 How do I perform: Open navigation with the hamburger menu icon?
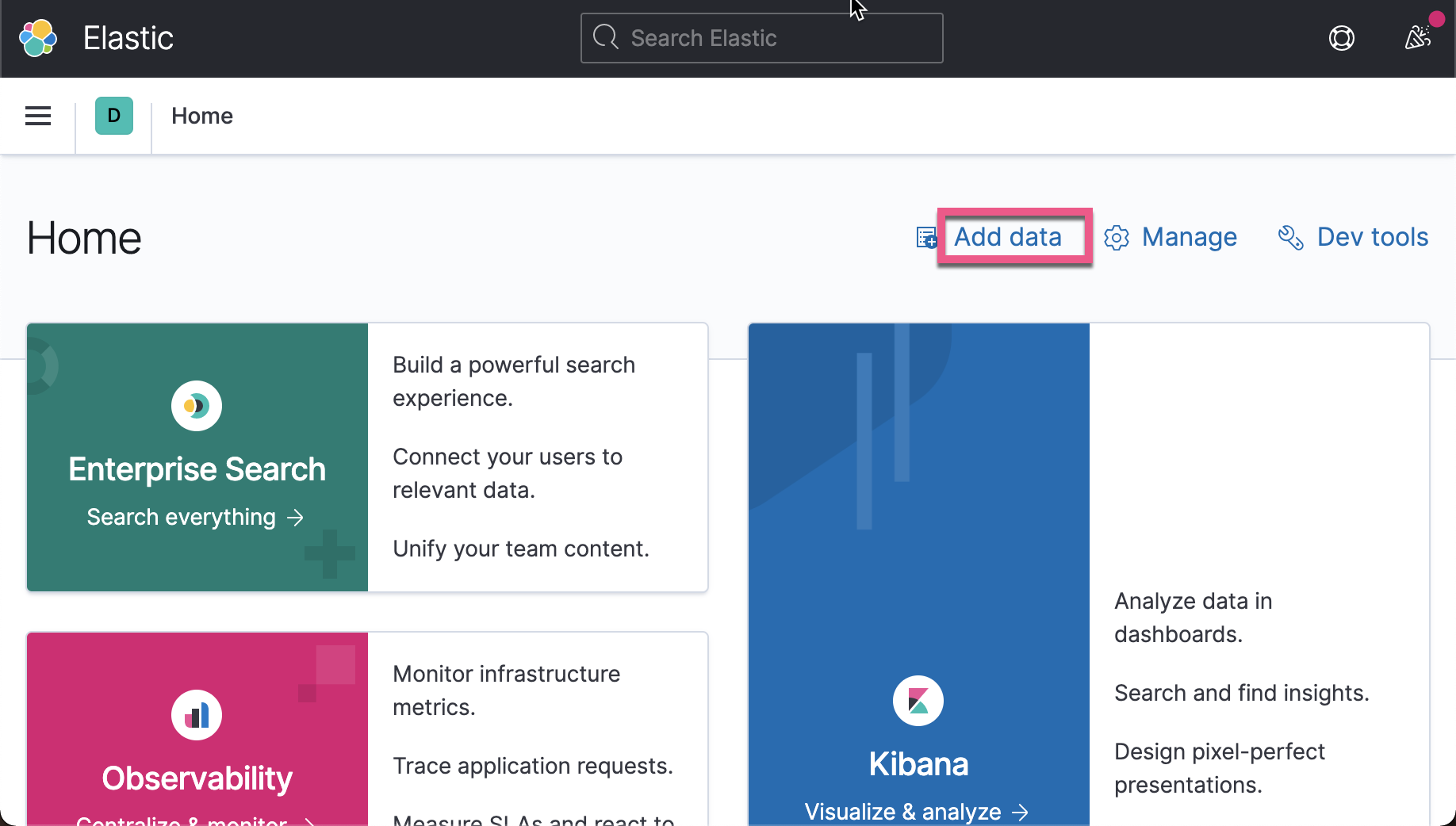click(x=37, y=116)
